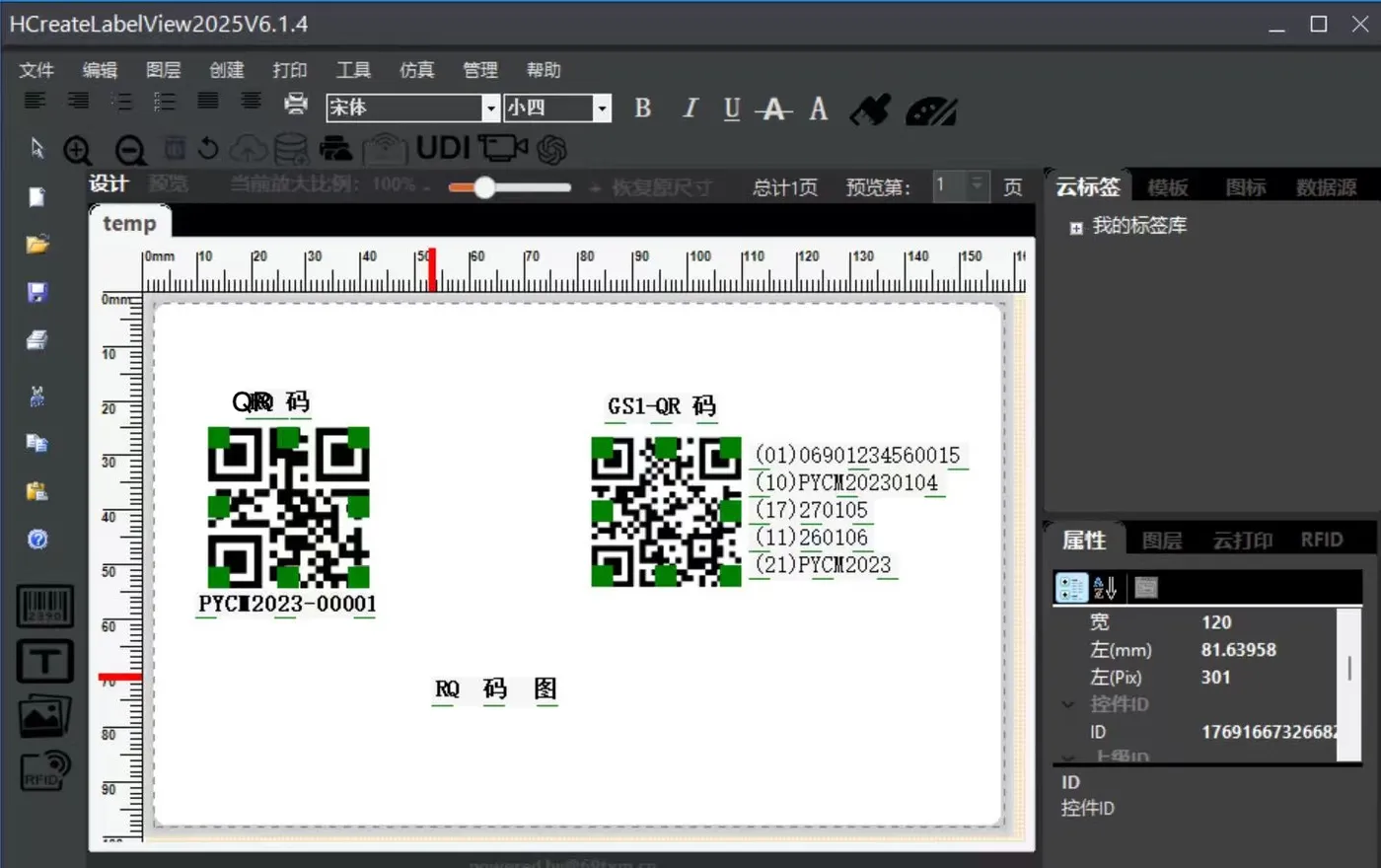The image size is (1381, 868).
Task: Select the pointer arrow tool
Action: pyautogui.click(x=37, y=148)
